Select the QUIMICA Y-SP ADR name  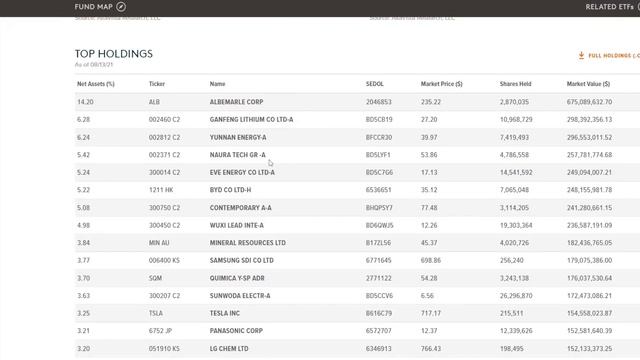tap(237, 278)
